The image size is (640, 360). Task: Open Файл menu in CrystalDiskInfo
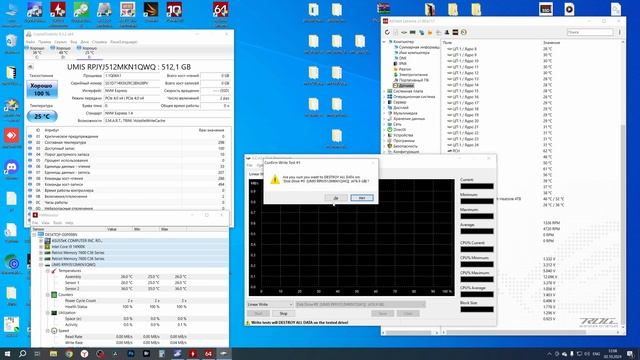30,42
